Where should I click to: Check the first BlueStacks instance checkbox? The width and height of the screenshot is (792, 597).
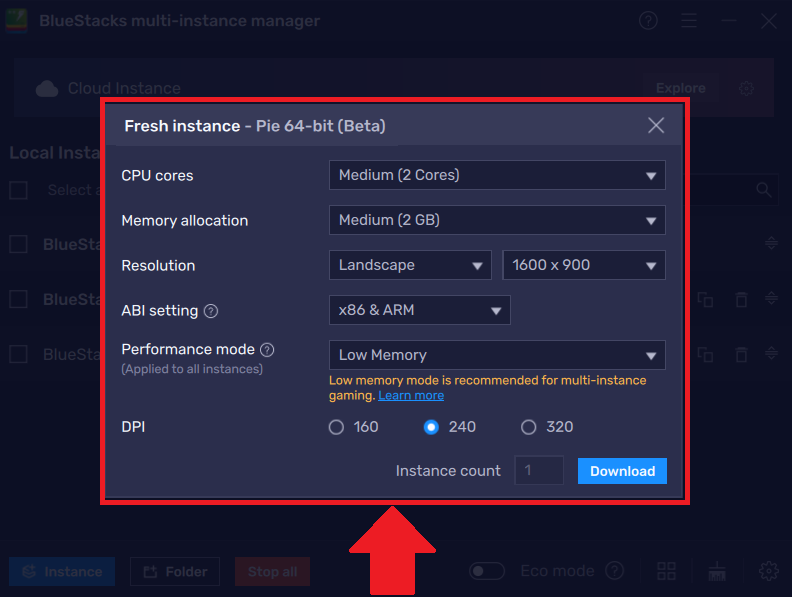pyautogui.click(x=19, y=244)
